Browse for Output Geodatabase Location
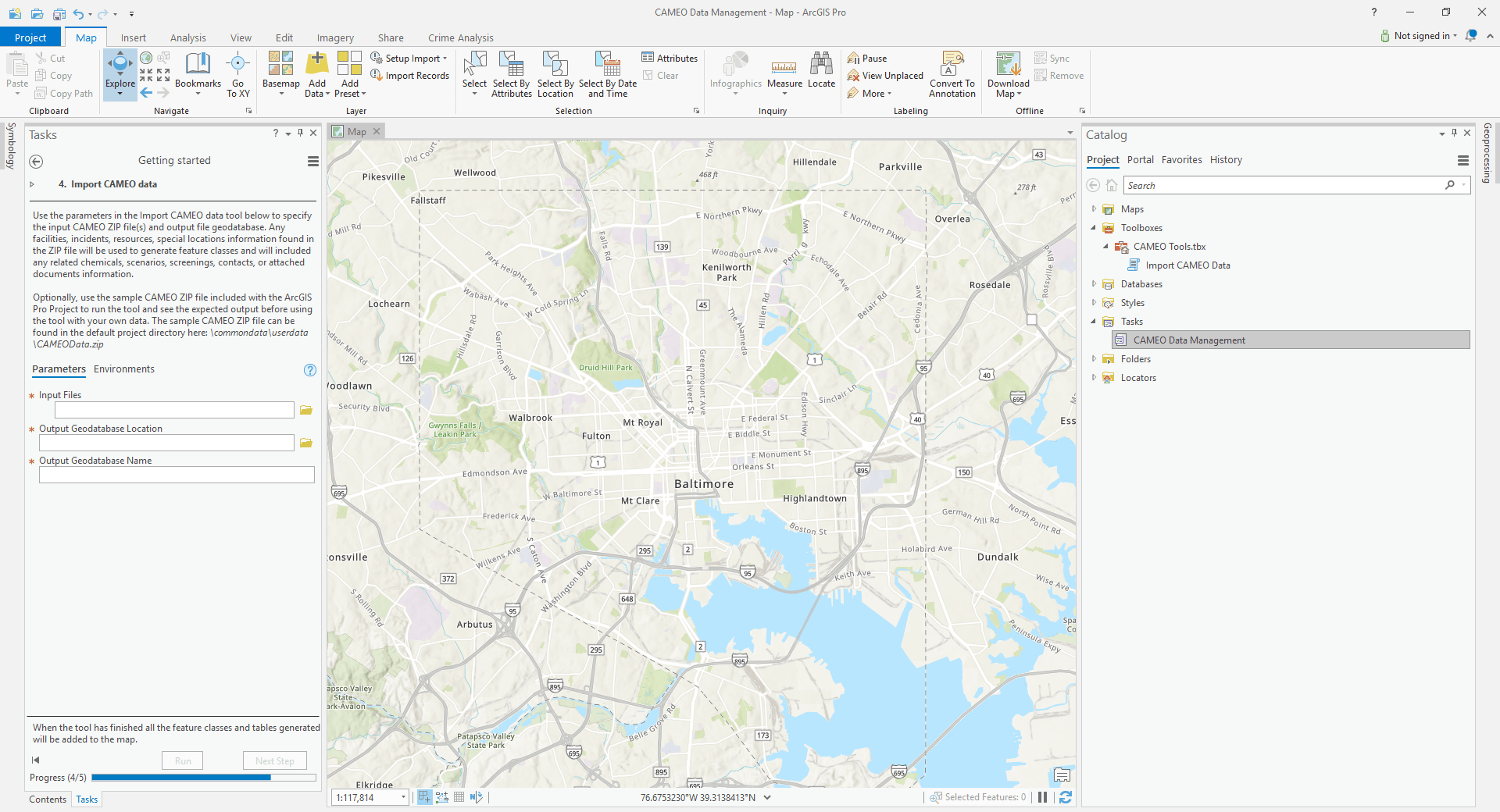Screen dimensions: 1500x812 pos(306,443)
